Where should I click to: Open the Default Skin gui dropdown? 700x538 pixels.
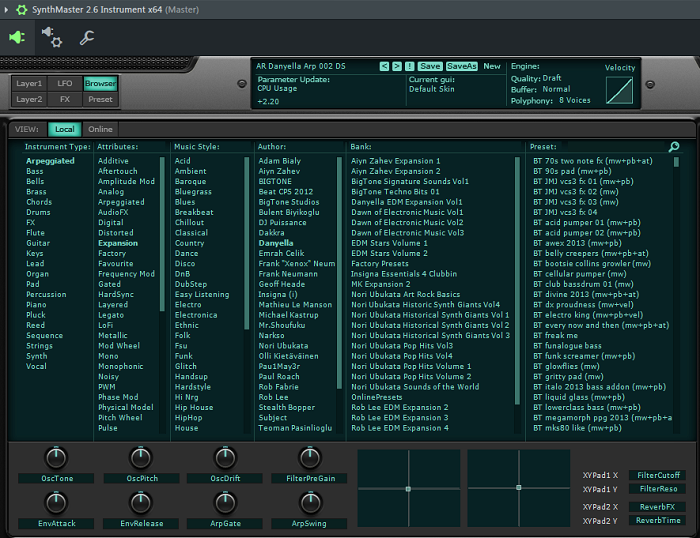432,89
